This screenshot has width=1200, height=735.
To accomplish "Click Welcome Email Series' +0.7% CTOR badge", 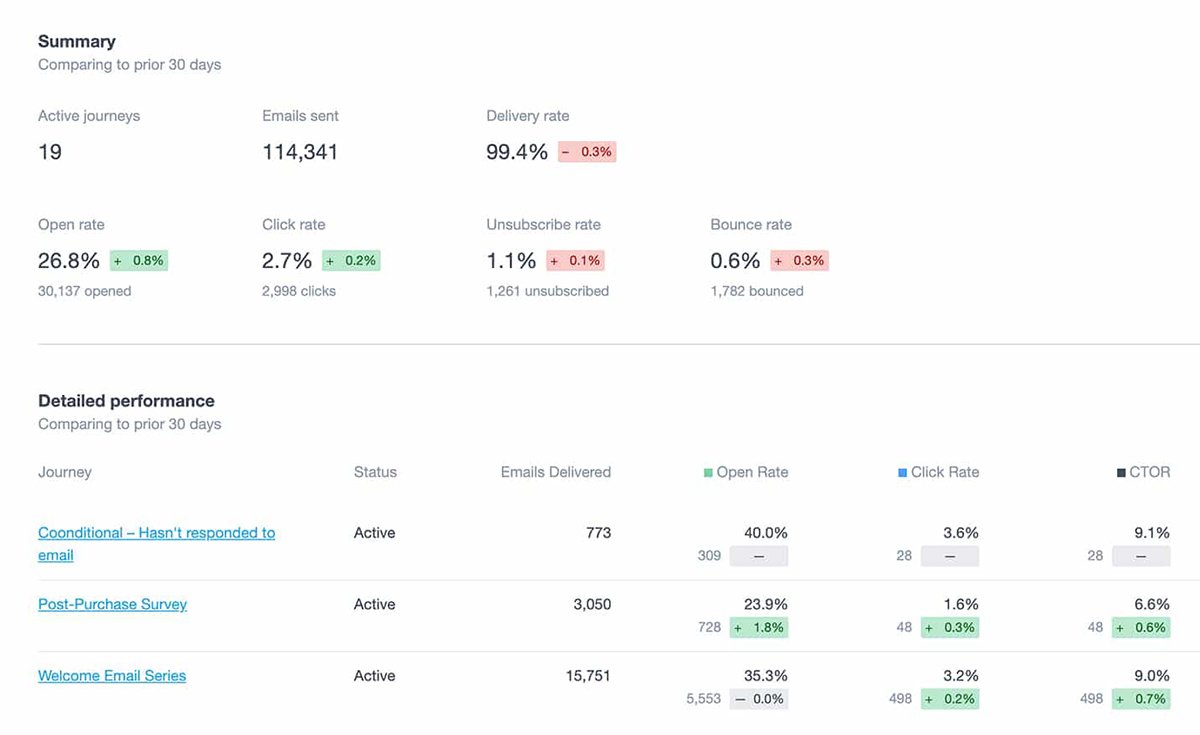I will [1140, 699].
